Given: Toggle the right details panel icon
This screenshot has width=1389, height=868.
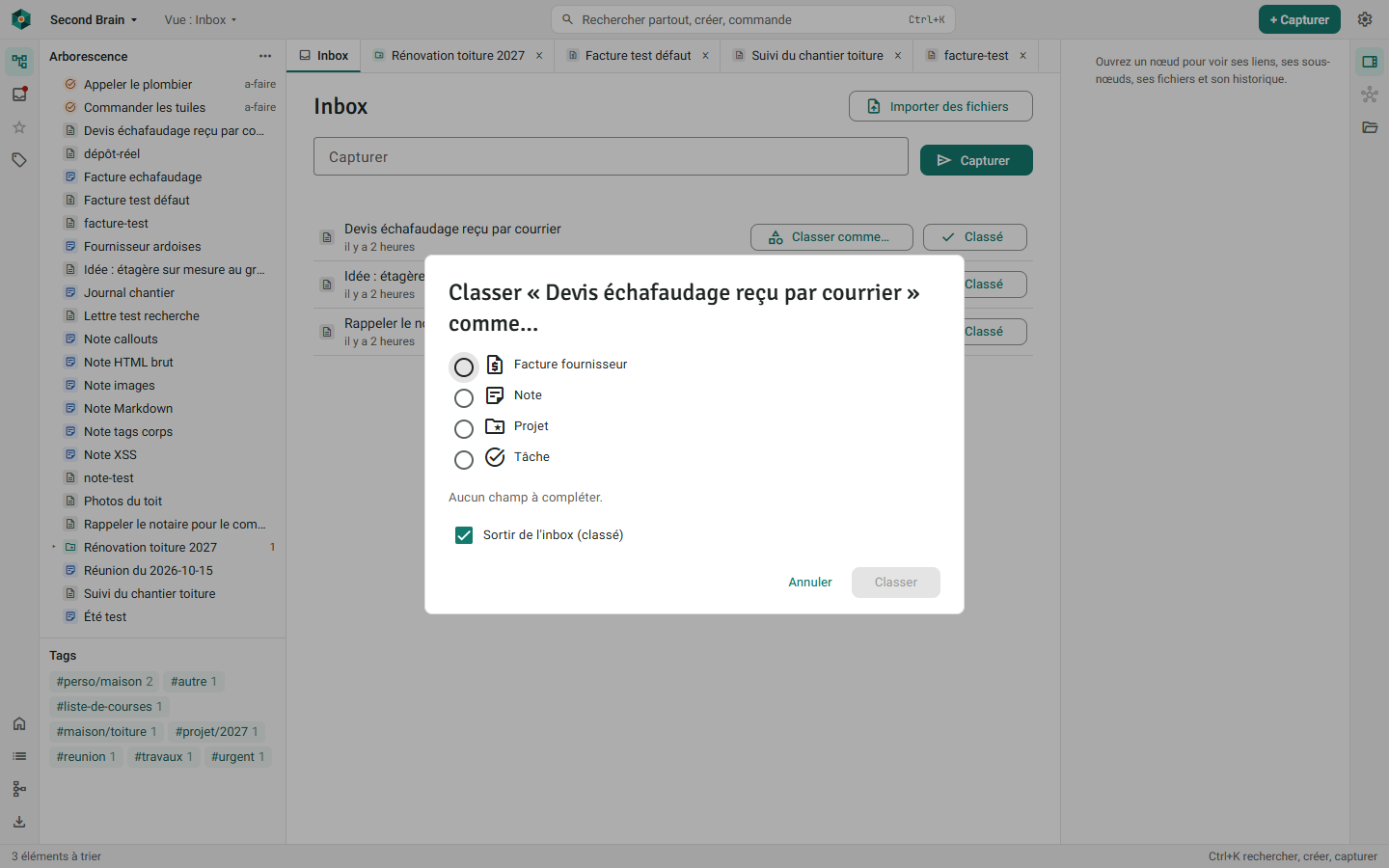Looking at the screenshot, I should [1370, 62].
